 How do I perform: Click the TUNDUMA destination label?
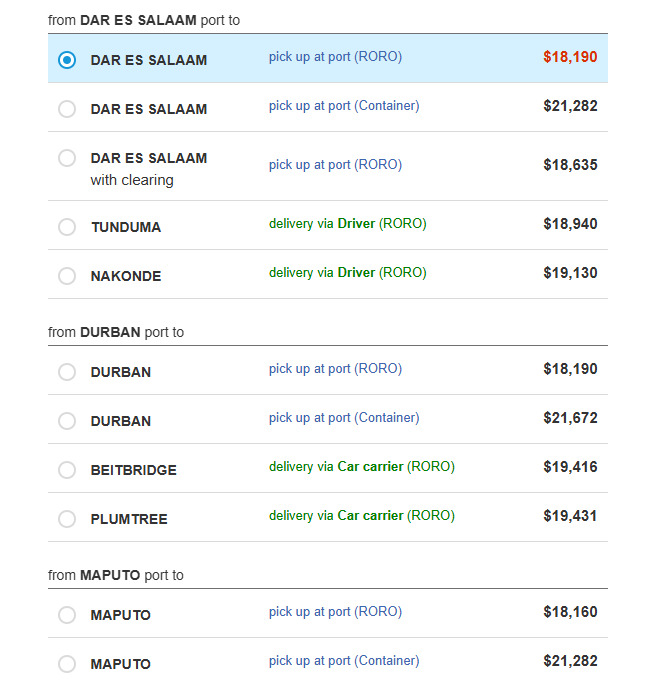[126, 227]
